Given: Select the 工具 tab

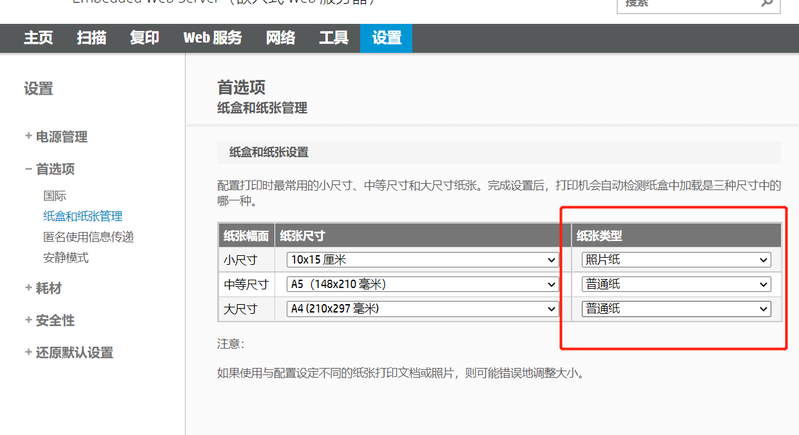Looking at the screenshot, I should (333, 38).
